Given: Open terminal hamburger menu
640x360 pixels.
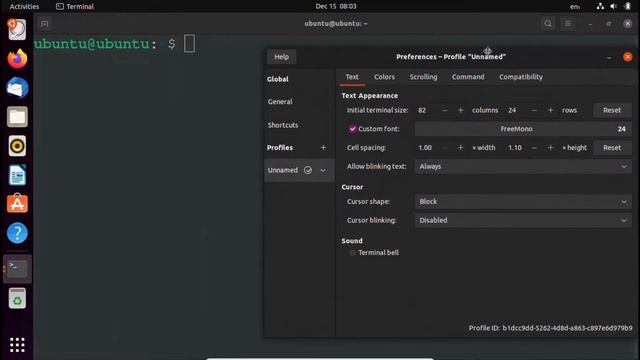Looking at the screenshot, I should point(568,24).
